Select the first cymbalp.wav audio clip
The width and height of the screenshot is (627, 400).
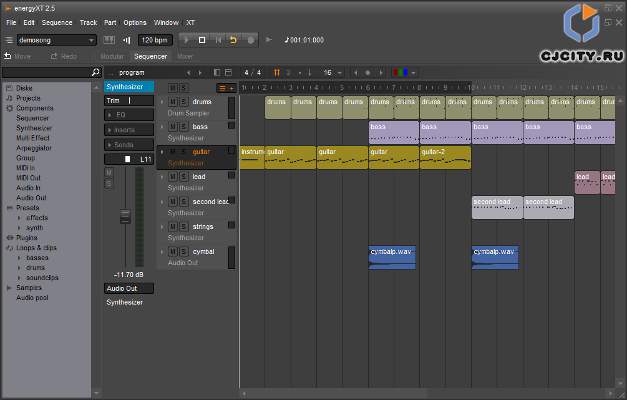(x=392, y=257)
